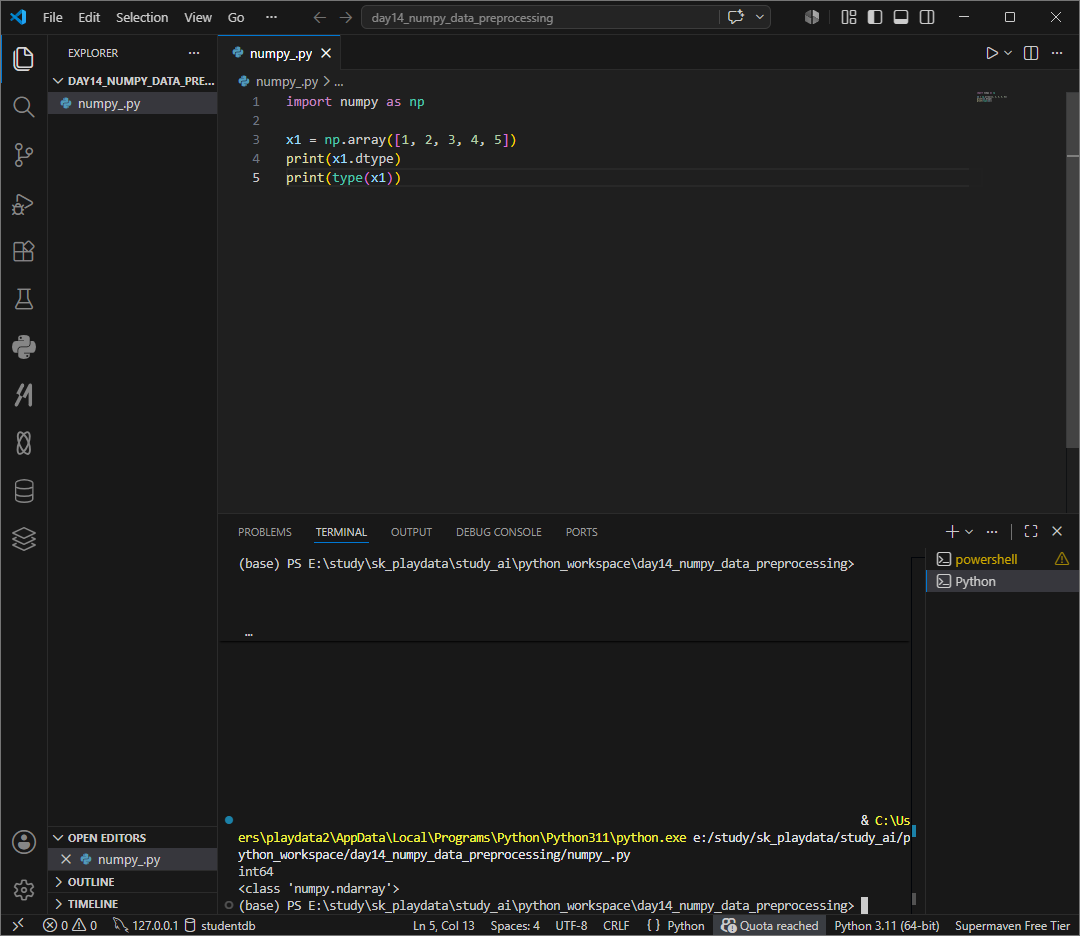Viewport: 1080px width, 936px height.
Task: Collapse the DAY14_NUMPY_DATA_PRE... folder section
Action: (x=133, y=81)
